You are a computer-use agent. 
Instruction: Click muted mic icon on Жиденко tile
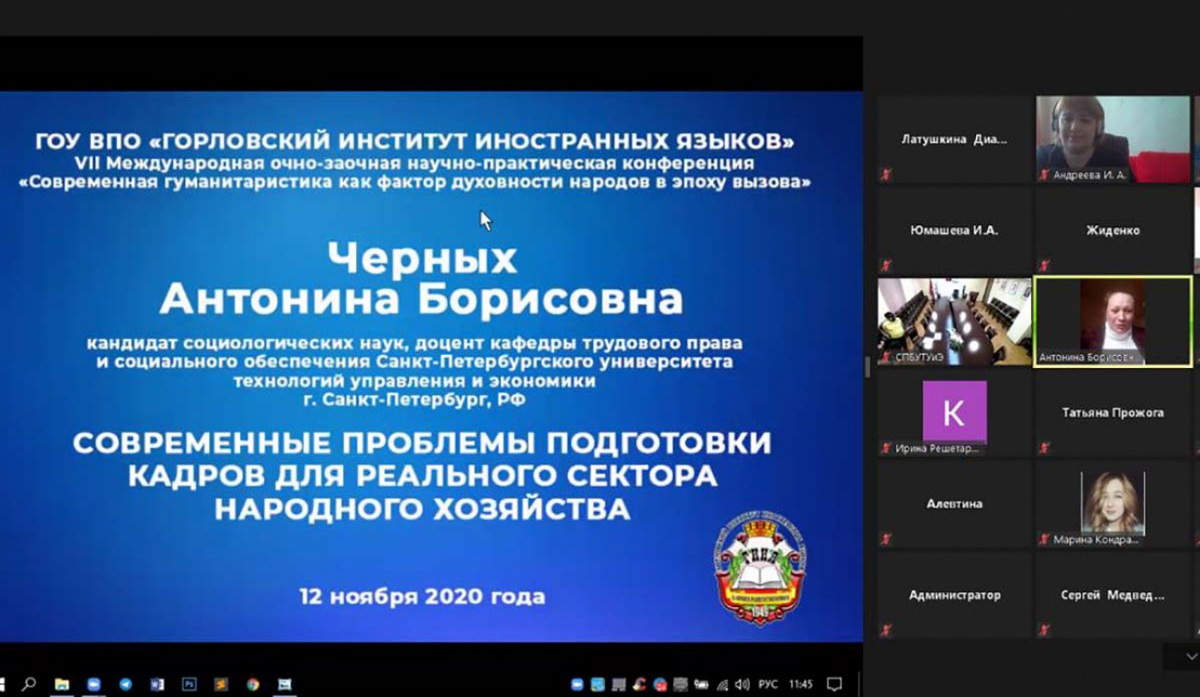coord(1045,265)
